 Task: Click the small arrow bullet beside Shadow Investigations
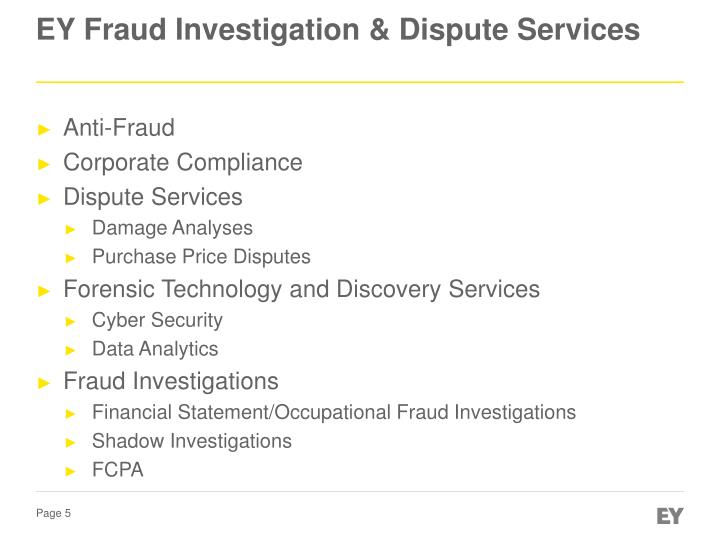coord(70,443)
